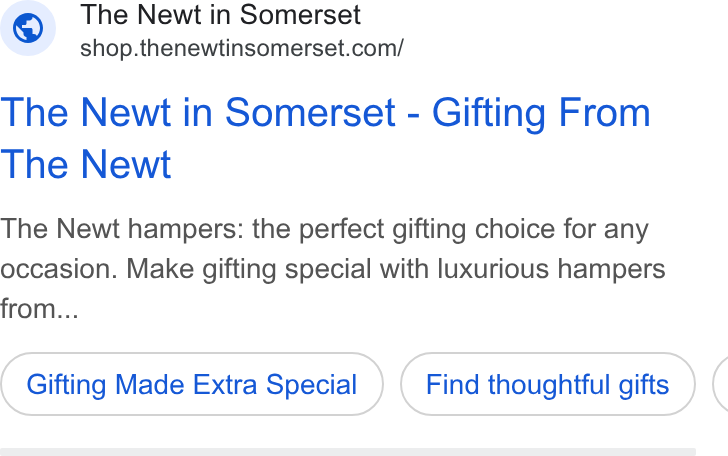Screen dimensions: 728x456
Task: Click "perfect gifting choice" in the description
Action: pyautogui.click(x=427, y=229)
